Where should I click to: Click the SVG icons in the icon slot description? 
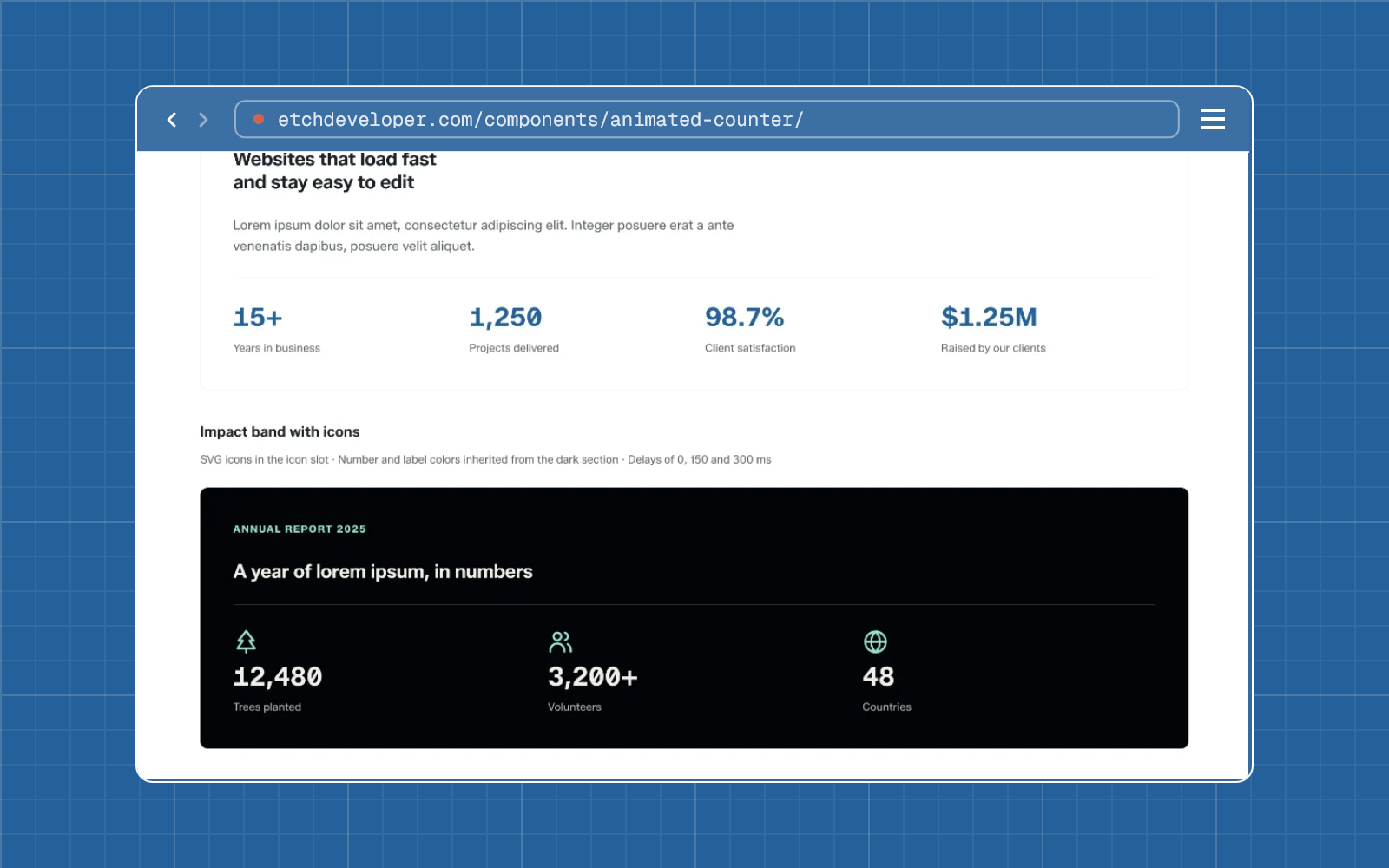click(485, 459)
